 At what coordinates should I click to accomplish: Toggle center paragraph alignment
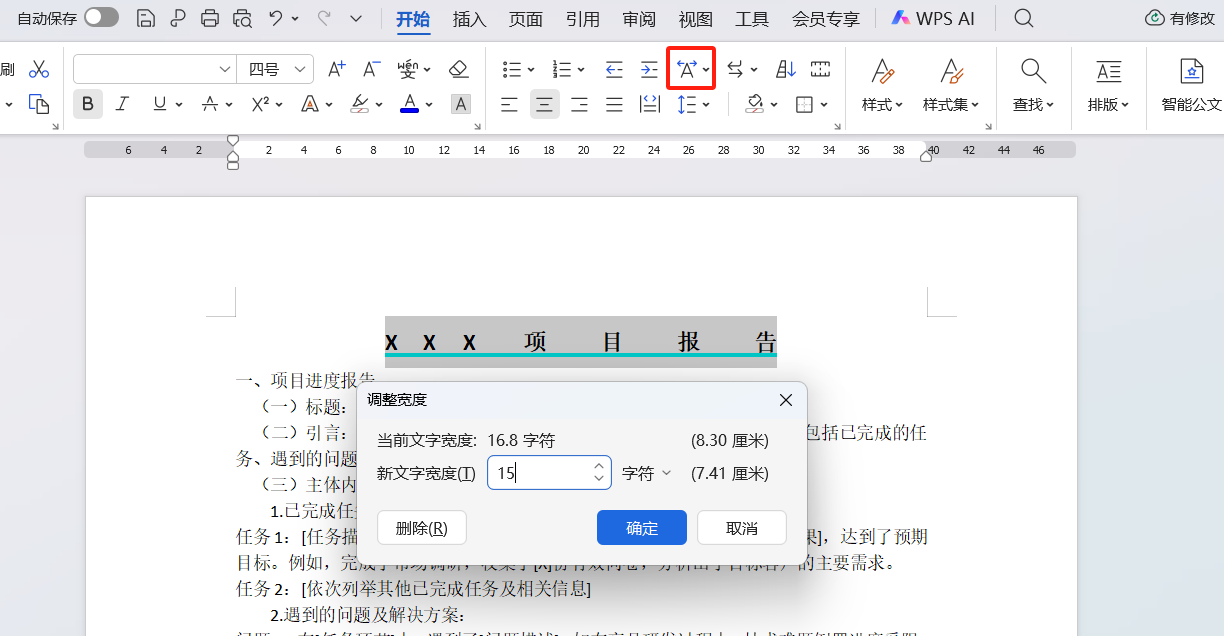544,103
